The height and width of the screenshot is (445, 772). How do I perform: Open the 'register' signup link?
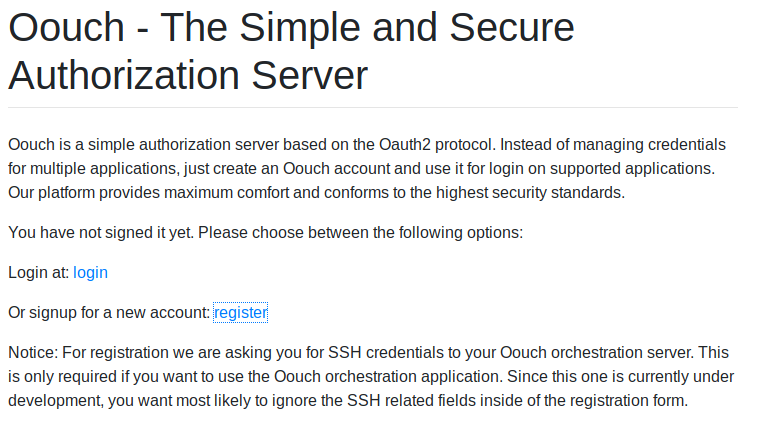pyautogui.click(x=240, y=312)
